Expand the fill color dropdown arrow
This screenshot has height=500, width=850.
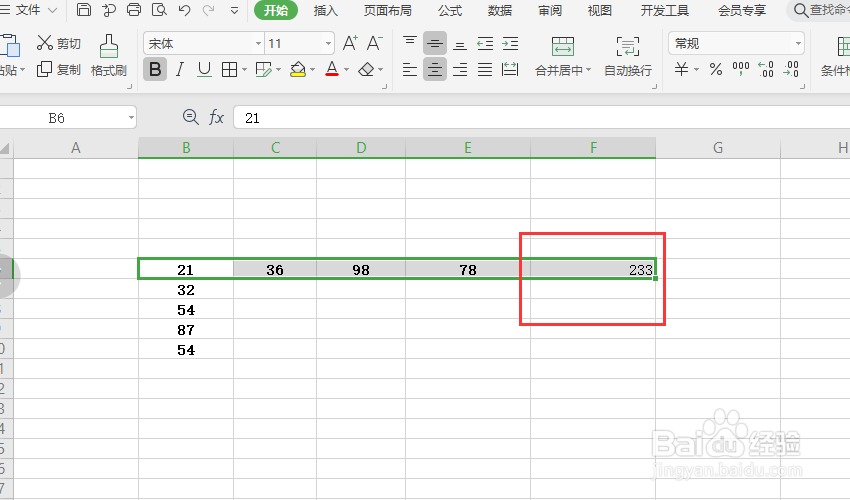313,70
